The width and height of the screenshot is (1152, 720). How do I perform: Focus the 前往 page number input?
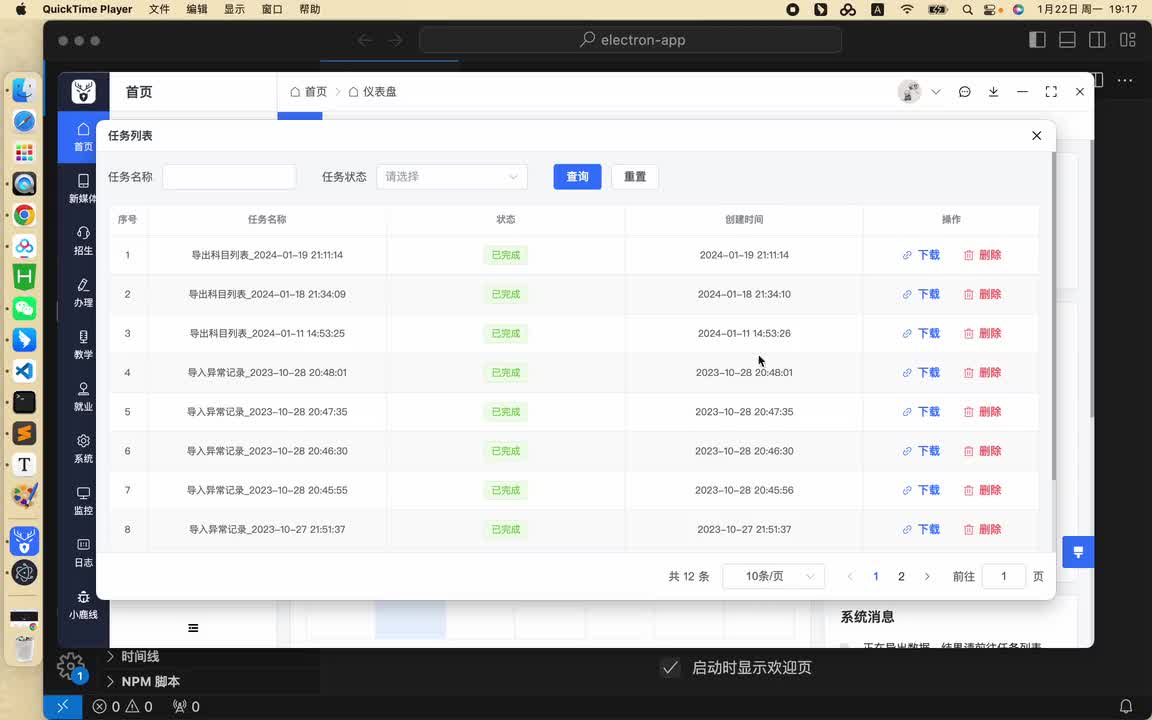coord(1003,576)
